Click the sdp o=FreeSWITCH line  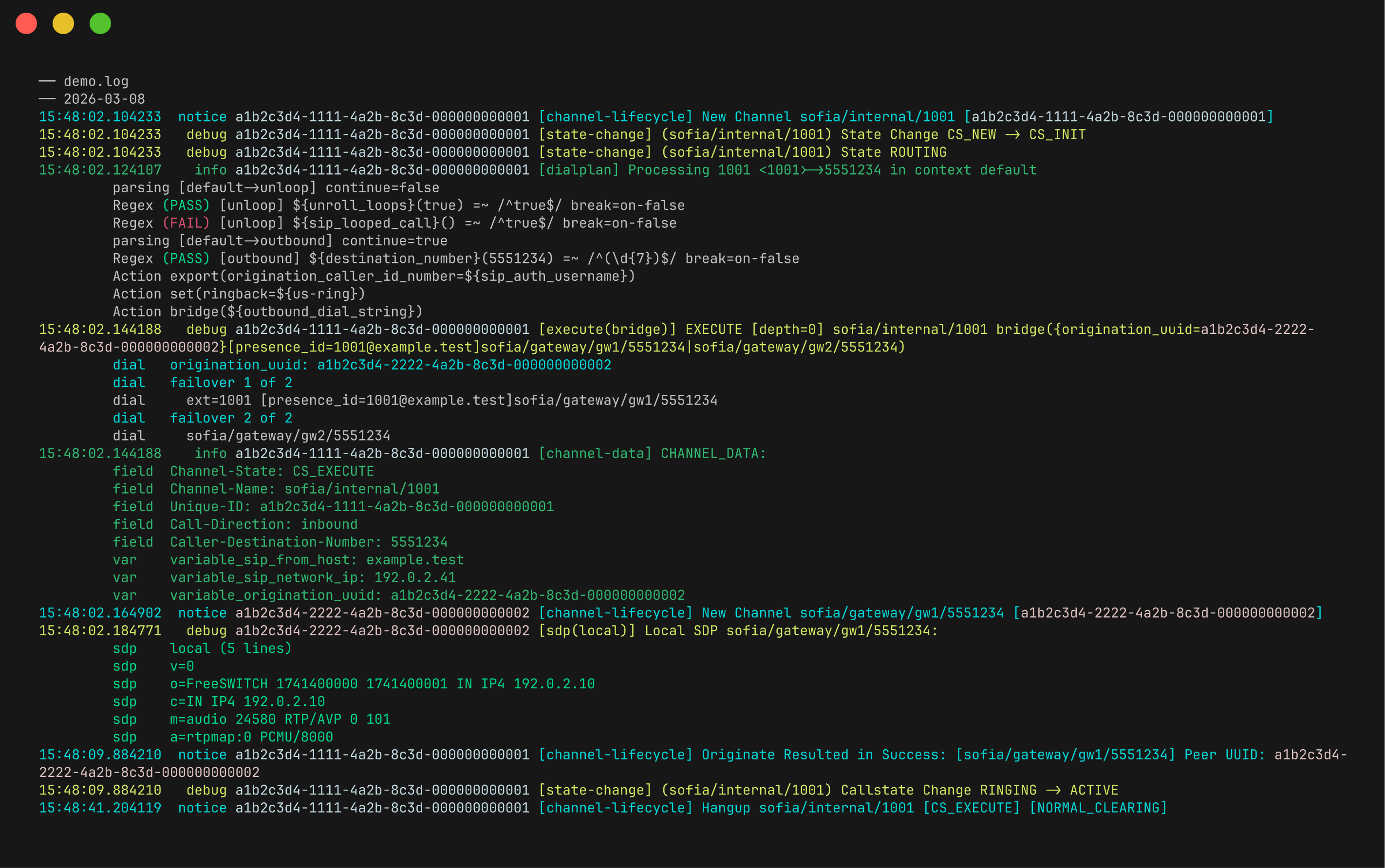point(354,684)
